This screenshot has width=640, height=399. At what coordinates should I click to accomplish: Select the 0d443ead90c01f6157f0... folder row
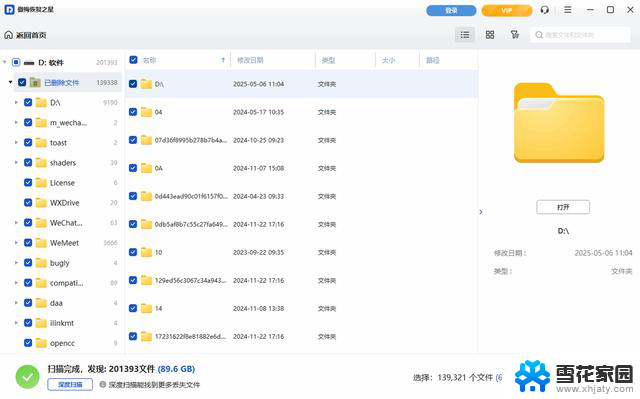(301, 196)
